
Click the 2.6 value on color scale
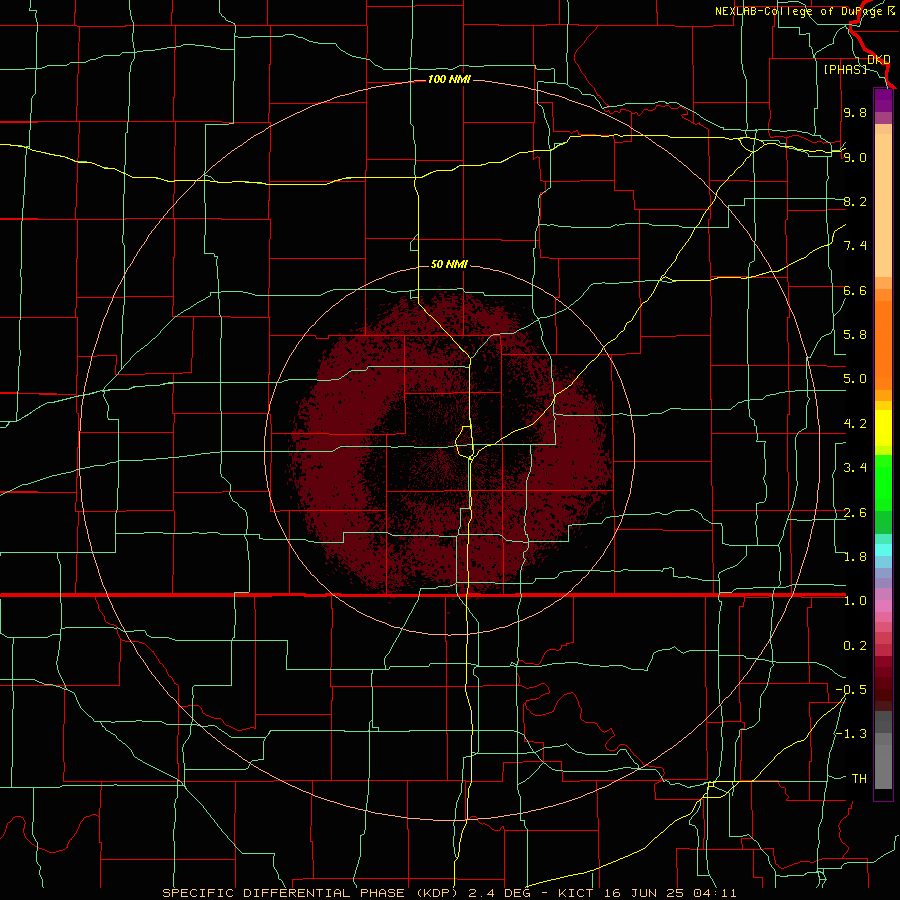point(855,513)
